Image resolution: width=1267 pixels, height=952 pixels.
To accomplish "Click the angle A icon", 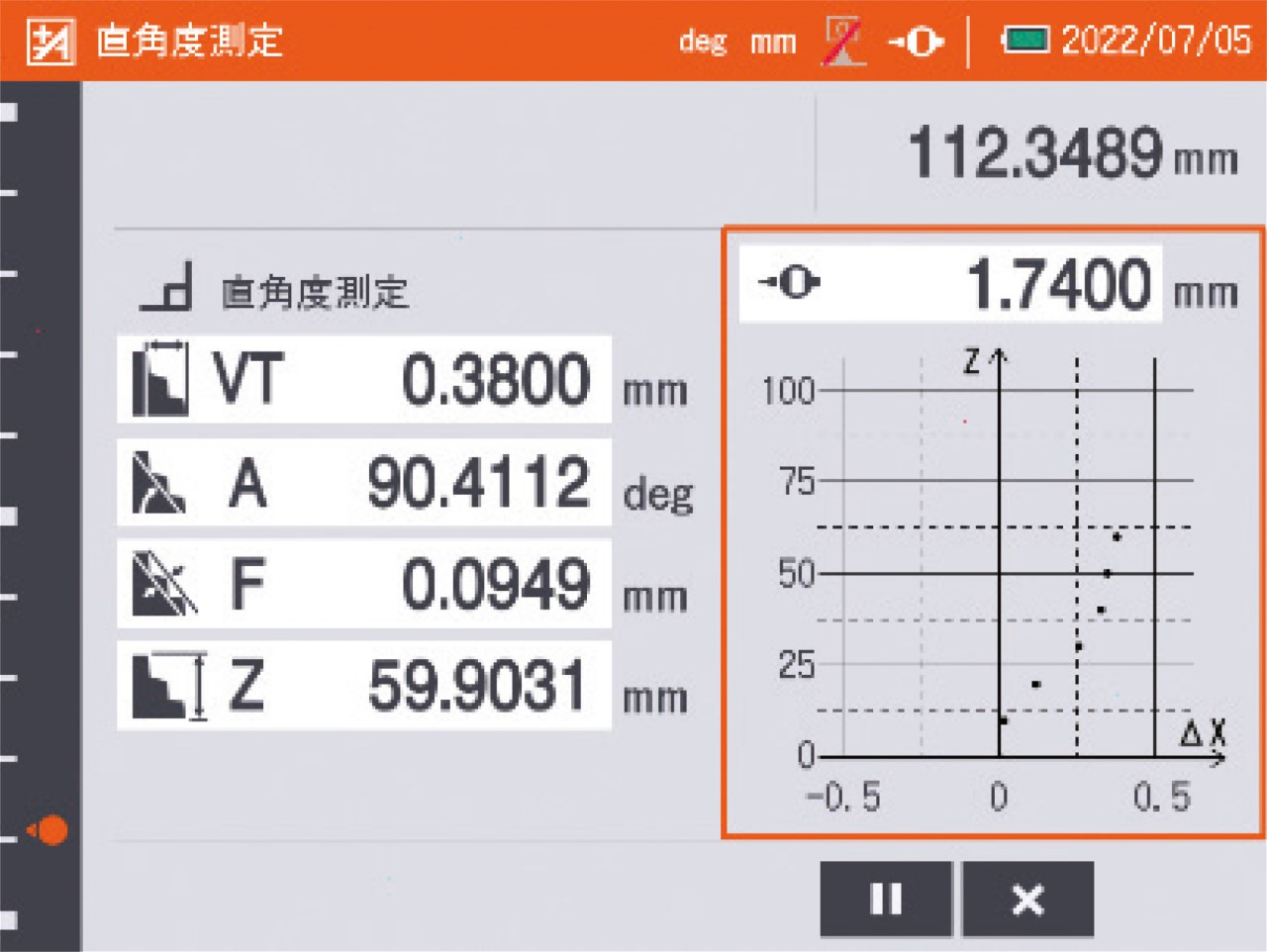I will point(158,483).
